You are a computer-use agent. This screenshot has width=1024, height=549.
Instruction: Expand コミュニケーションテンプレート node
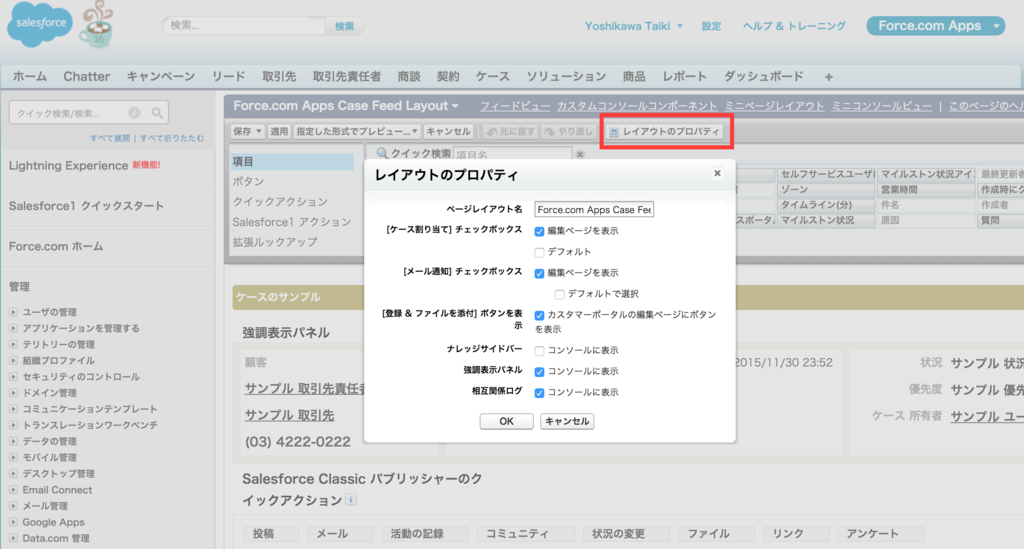13,409
